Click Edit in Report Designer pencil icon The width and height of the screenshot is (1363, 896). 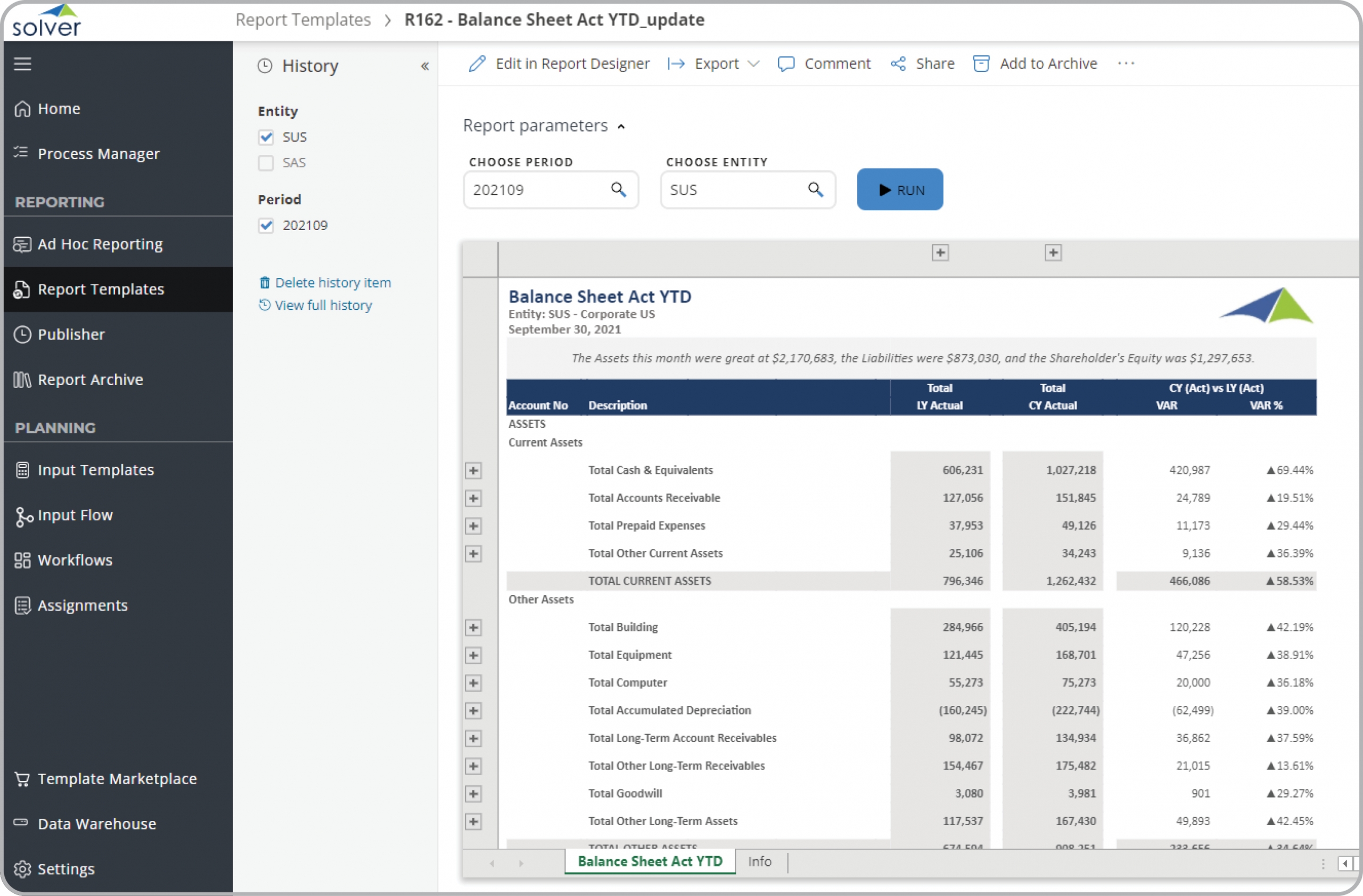pyautogui.click(x=477, y=63)
